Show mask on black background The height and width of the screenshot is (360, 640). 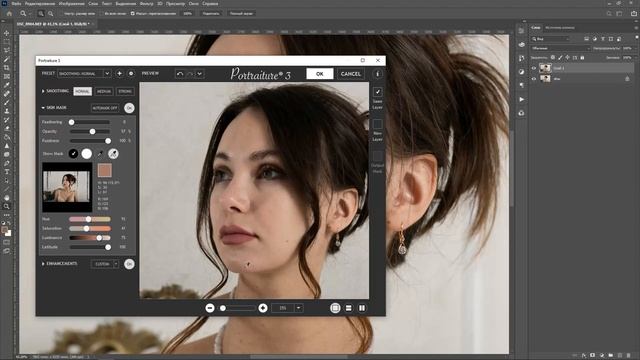[73, 154]
